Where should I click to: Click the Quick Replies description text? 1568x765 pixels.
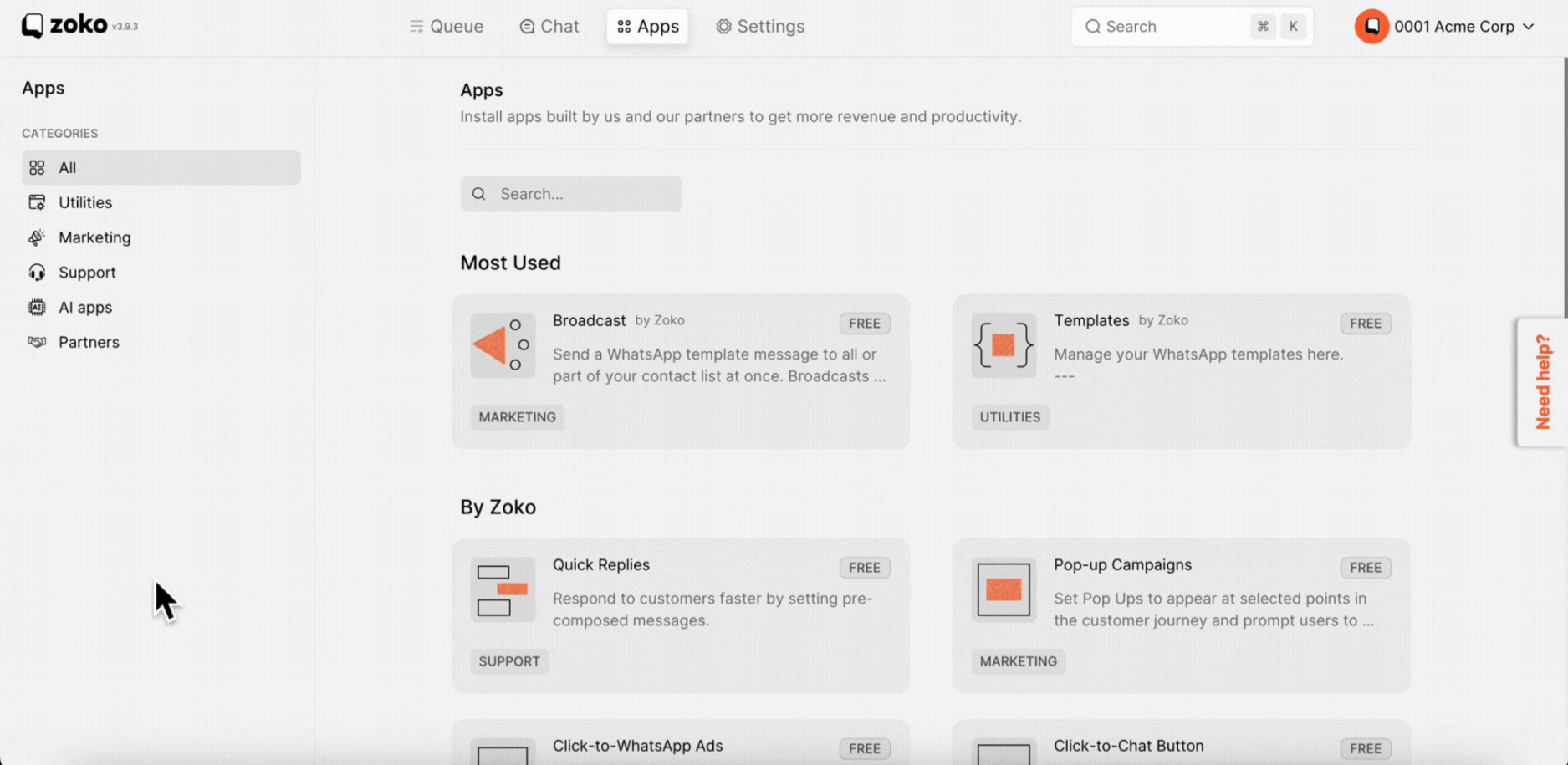tap(712, 609)
